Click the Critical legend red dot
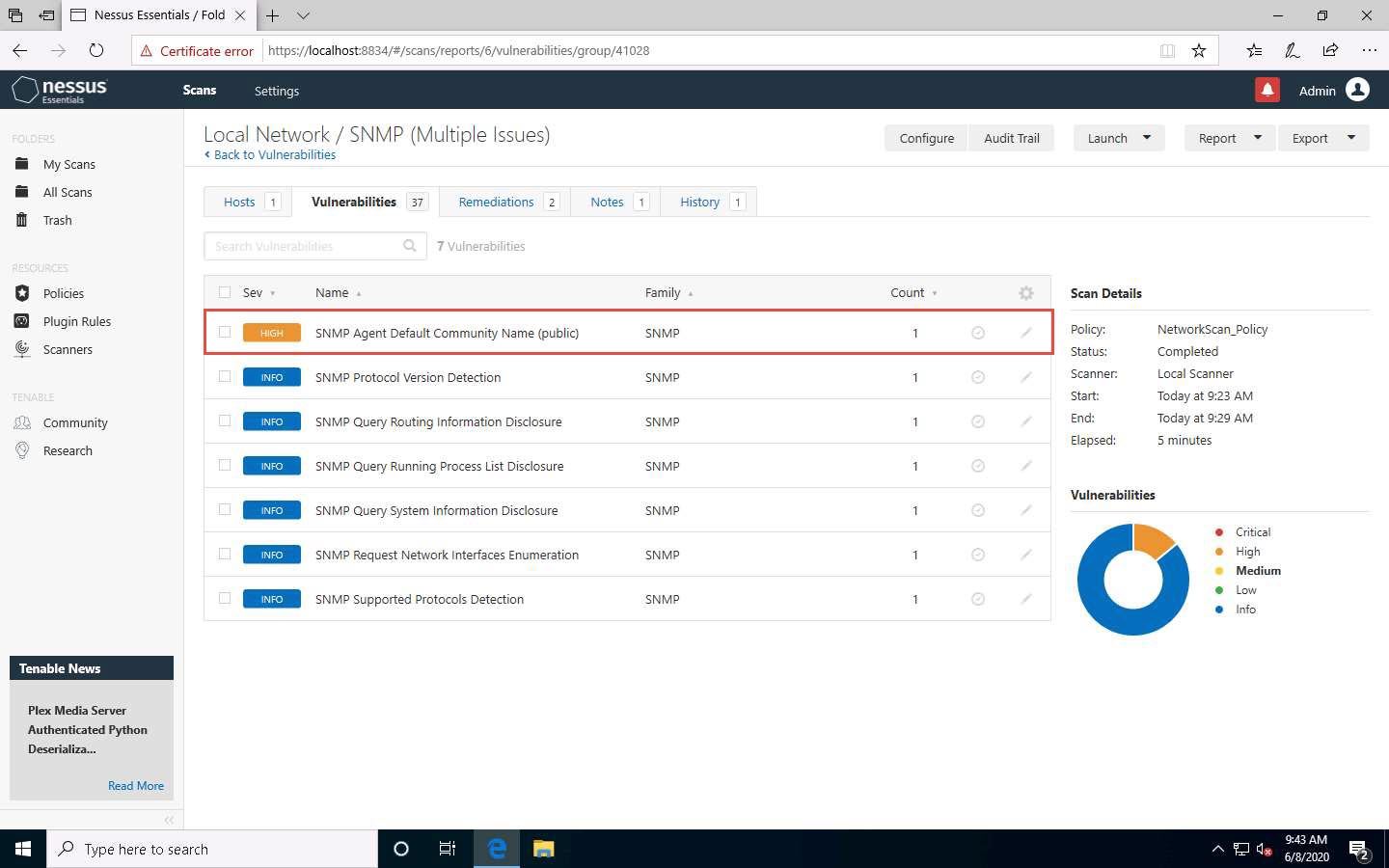 pos(1219,532)
